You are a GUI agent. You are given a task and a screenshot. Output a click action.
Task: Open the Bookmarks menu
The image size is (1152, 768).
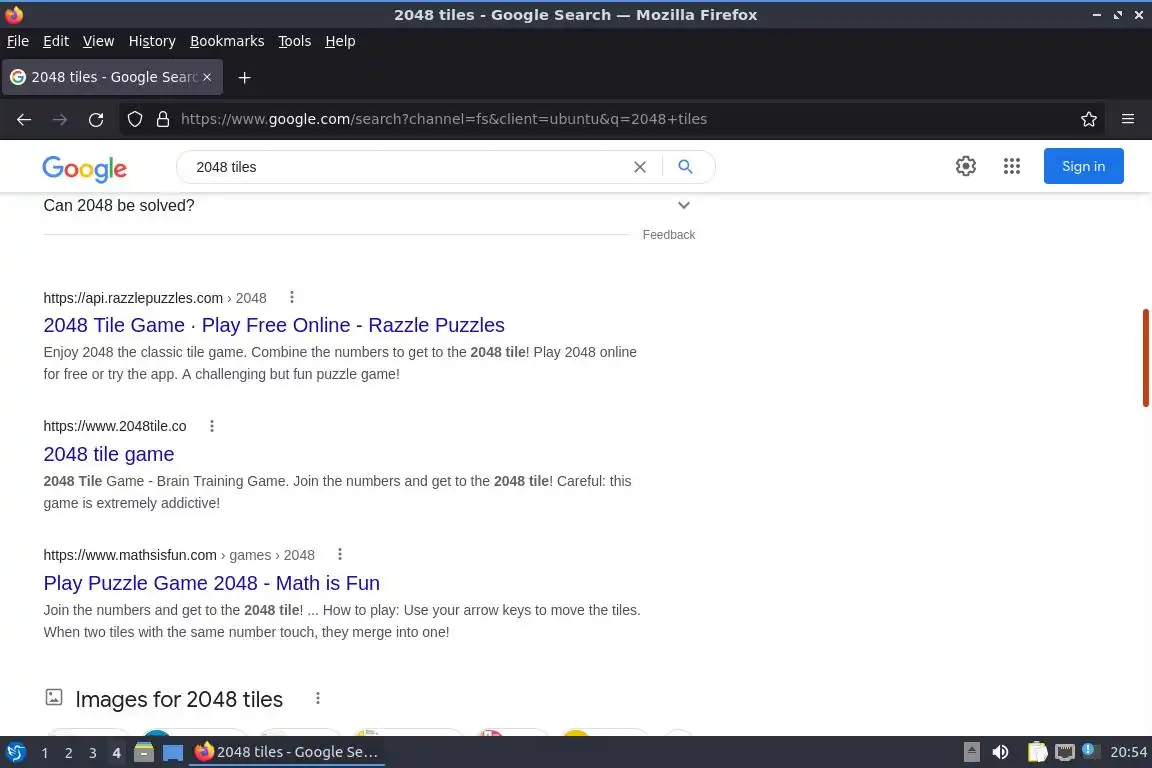(x=227, y=41)
